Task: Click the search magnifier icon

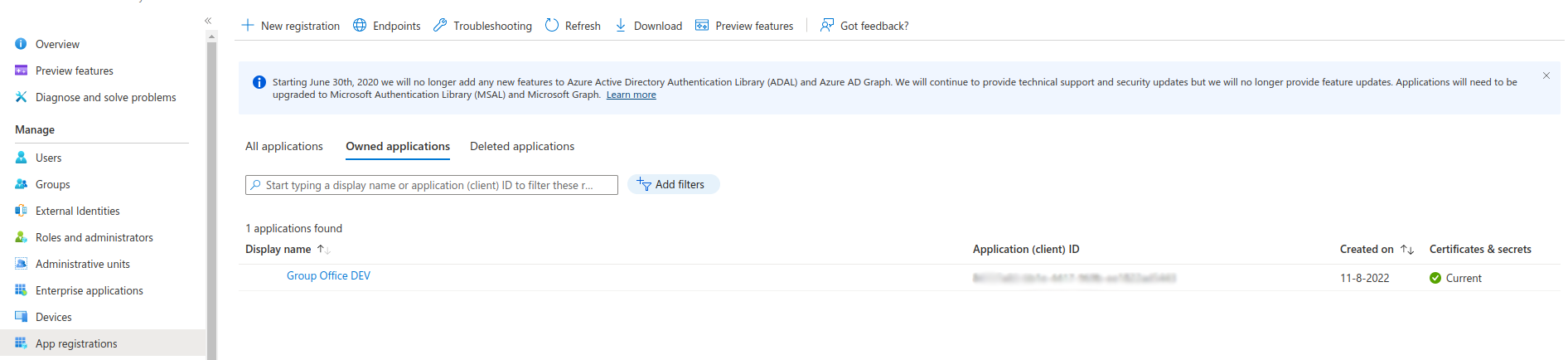Action: (256, 185)
